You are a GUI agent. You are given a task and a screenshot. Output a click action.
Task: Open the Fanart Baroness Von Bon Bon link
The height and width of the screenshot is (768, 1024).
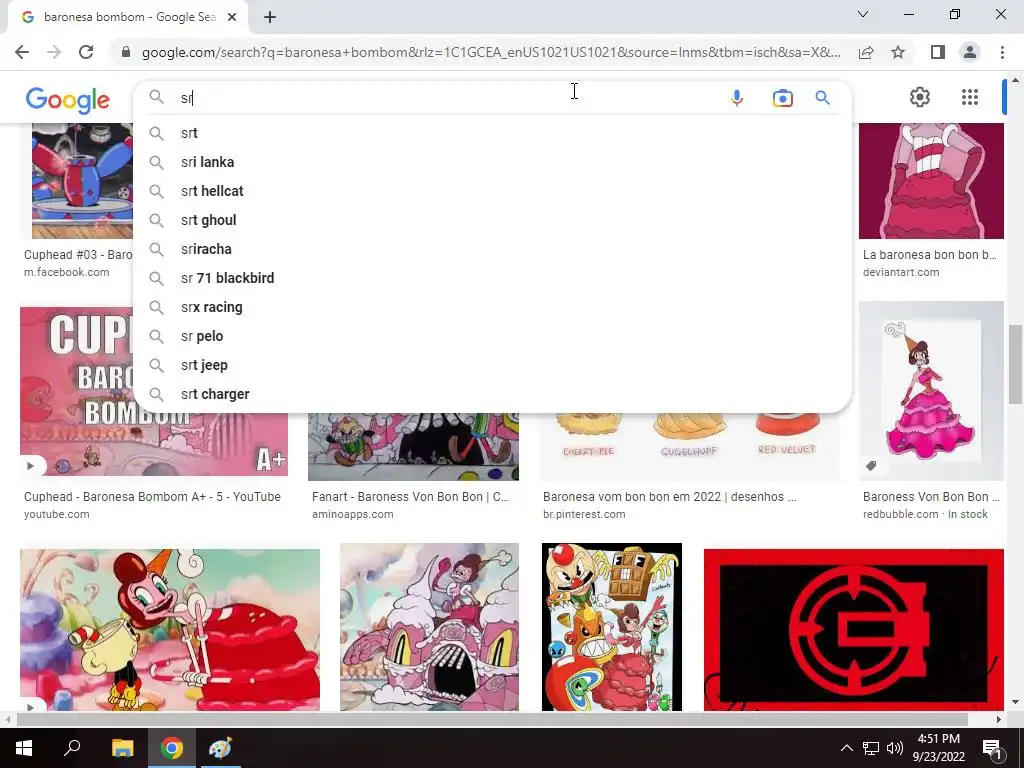coord(410,497)
